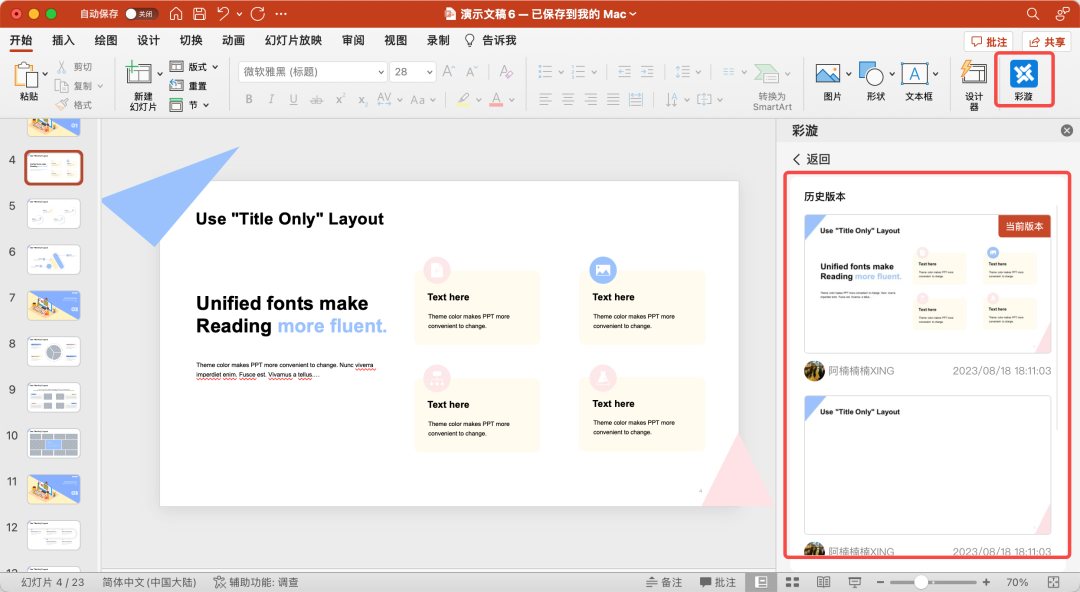
Task: Toggle subscript formatting
Action: pyautogui.click(x=362, y=100)
